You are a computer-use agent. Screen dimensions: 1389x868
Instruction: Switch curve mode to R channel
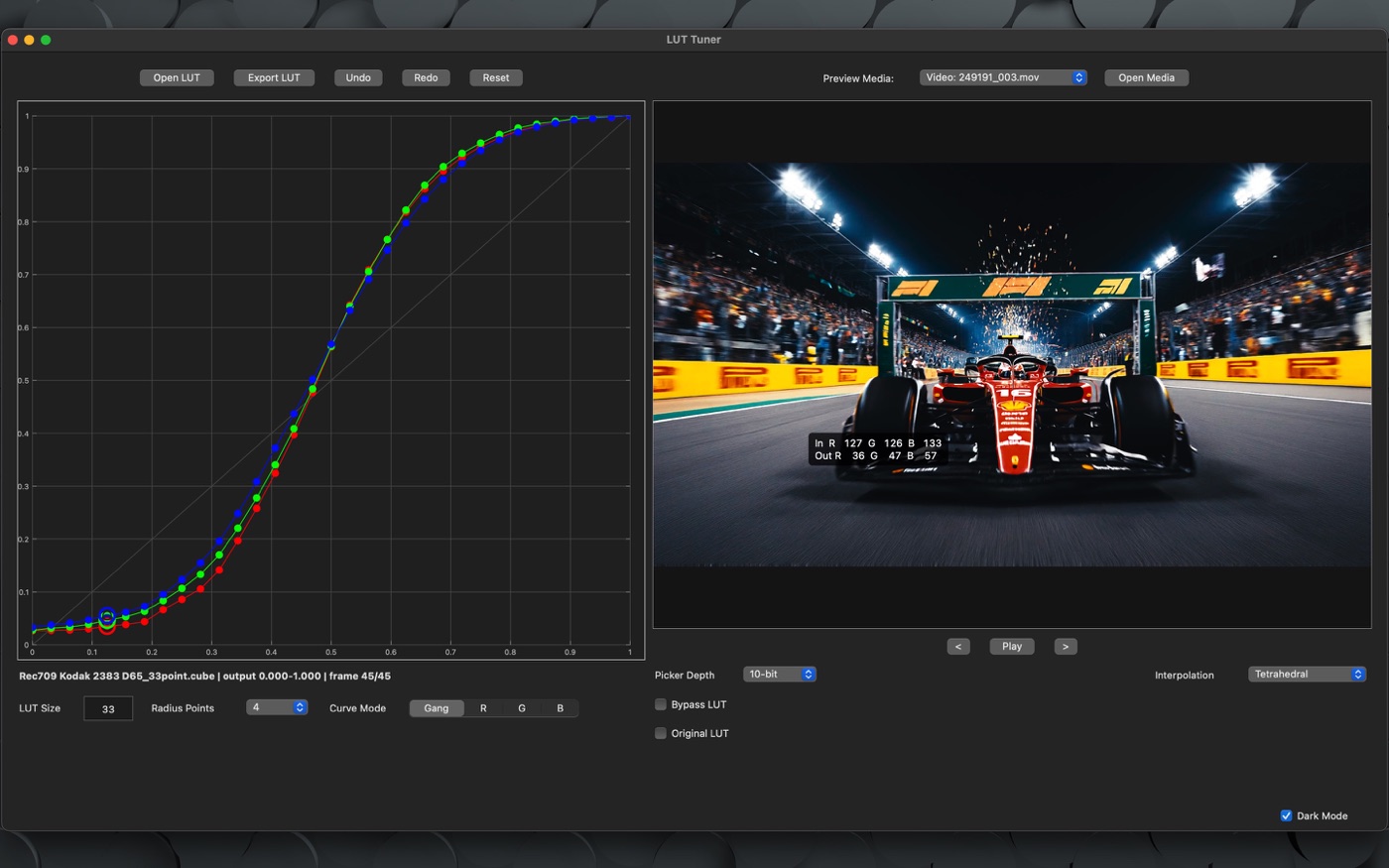point(483,708)
